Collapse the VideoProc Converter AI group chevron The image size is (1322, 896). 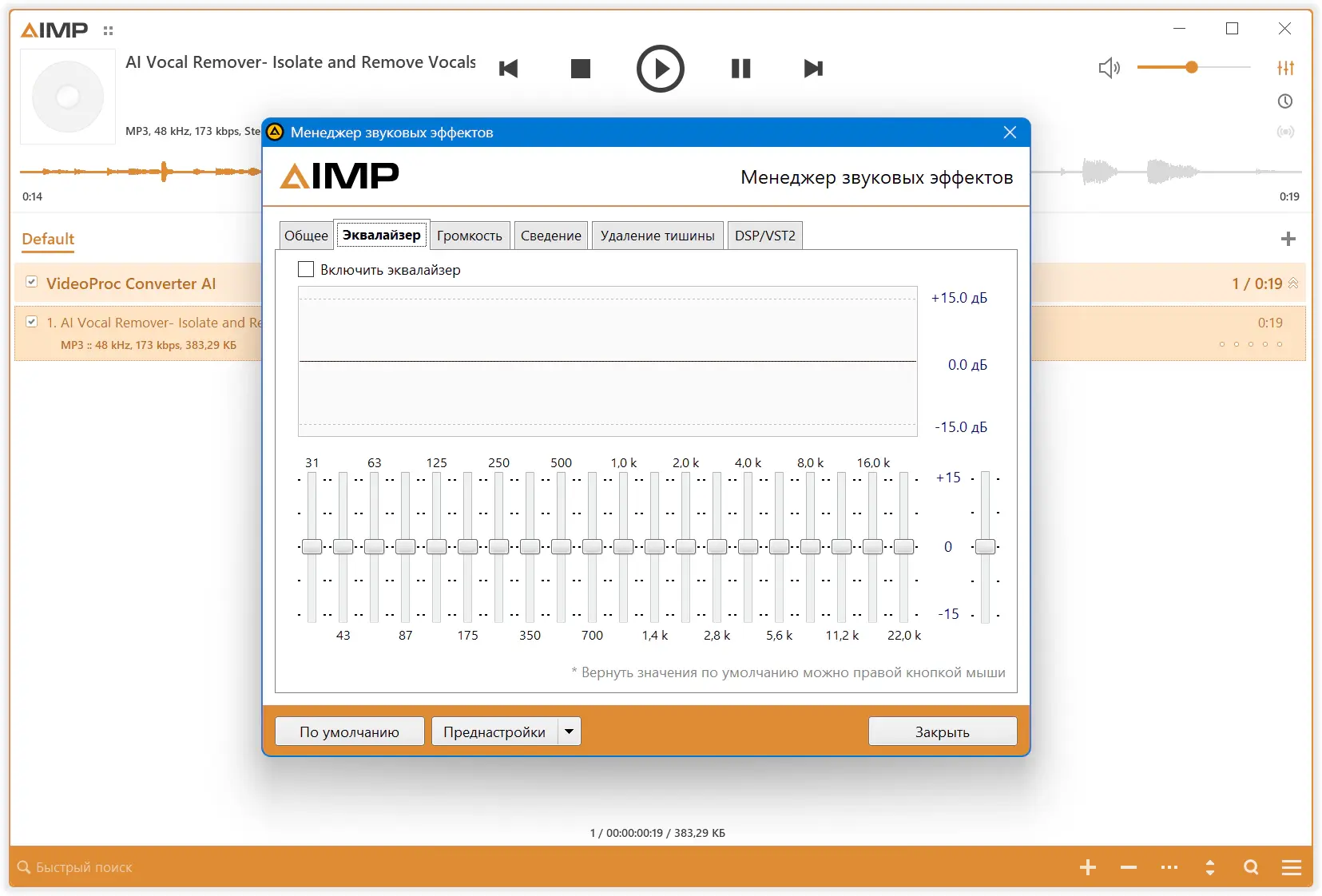(x=1293, y=283)
